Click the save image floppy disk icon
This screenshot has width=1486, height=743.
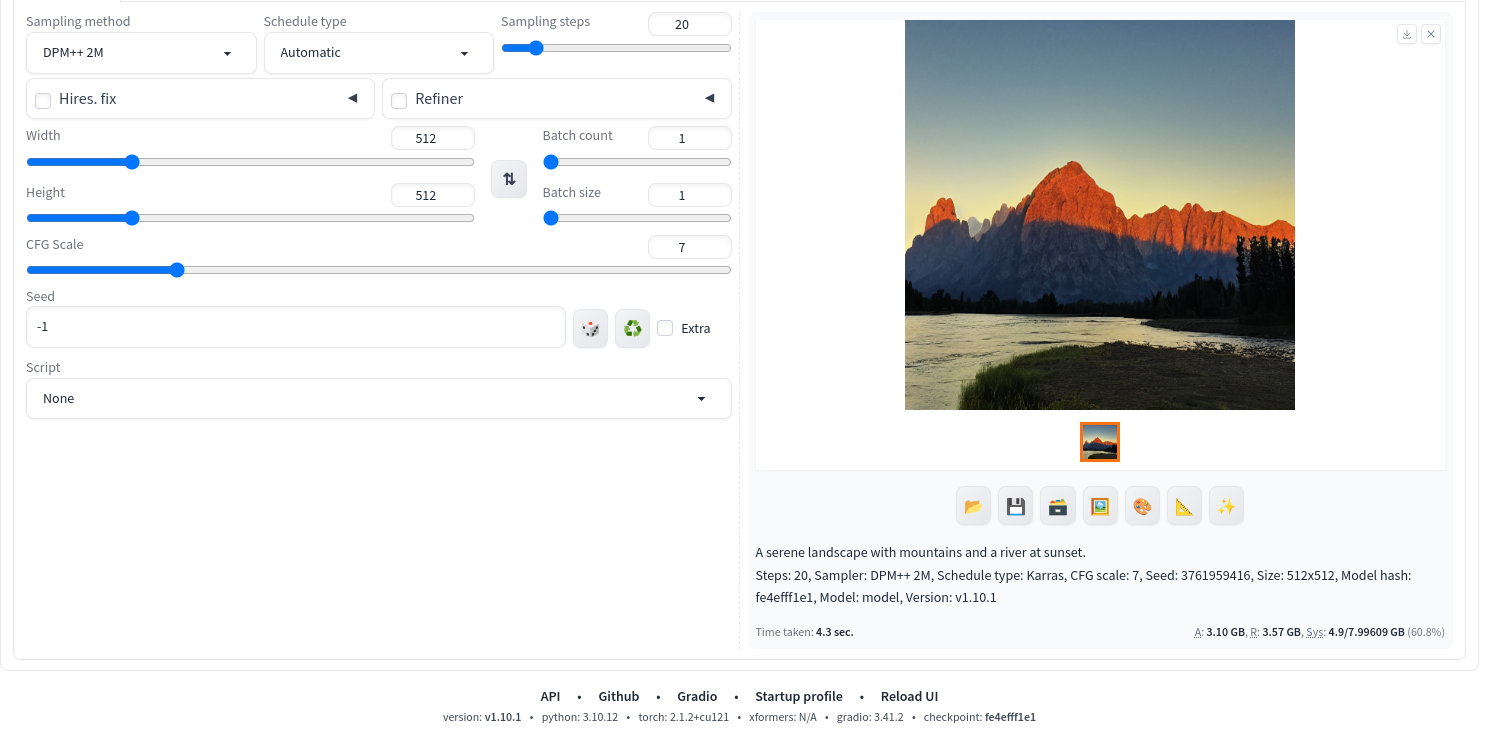click(x=1015, y=507)
